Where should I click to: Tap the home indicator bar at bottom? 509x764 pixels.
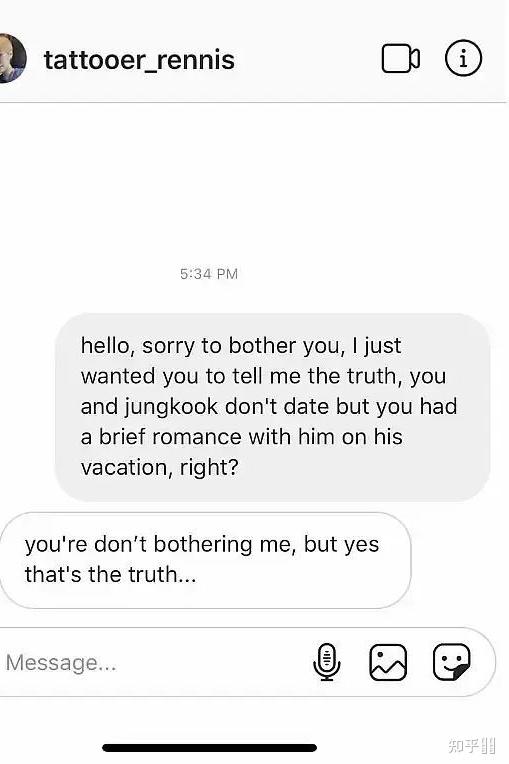coord(209,747)
